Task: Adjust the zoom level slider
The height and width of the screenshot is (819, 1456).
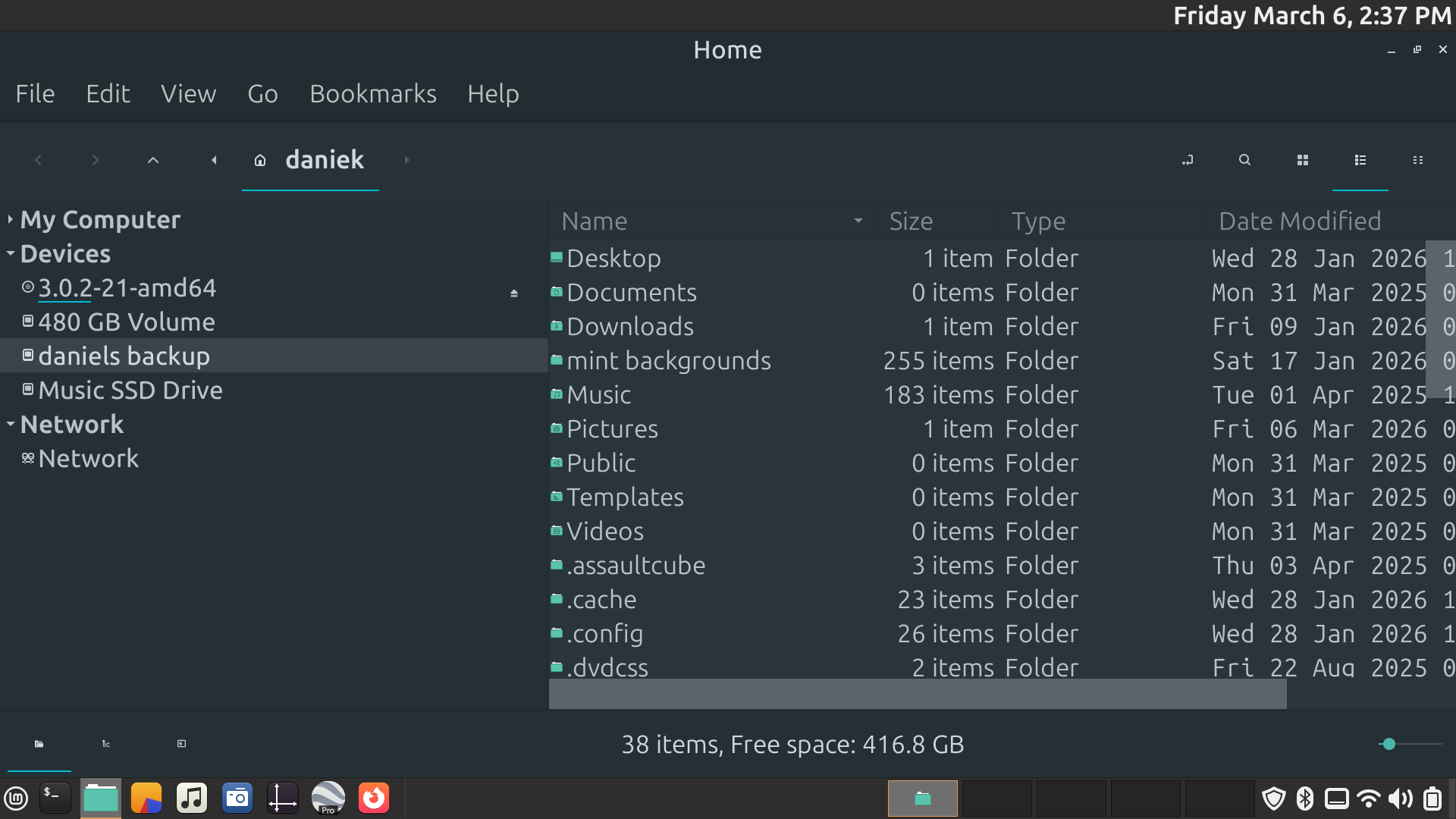Action: pyautogui.click(x=1389, y=744)
